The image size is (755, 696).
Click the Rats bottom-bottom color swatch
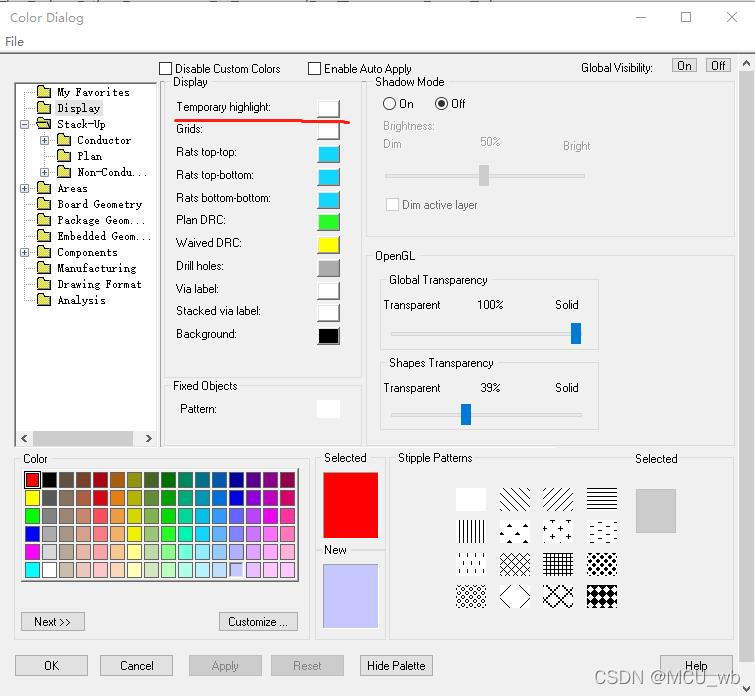click(329, 200)
